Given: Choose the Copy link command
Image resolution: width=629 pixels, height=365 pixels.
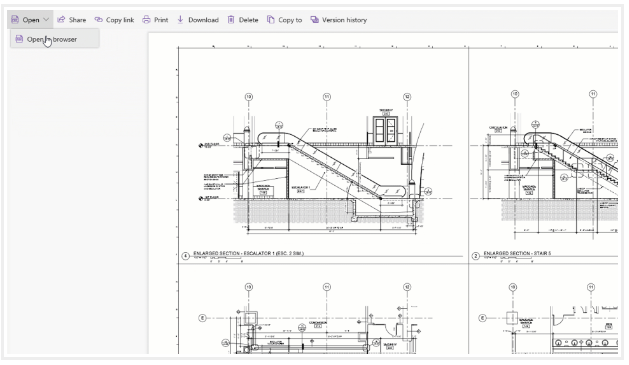Looking at the screenshot, I should click(x=114, y=19).
